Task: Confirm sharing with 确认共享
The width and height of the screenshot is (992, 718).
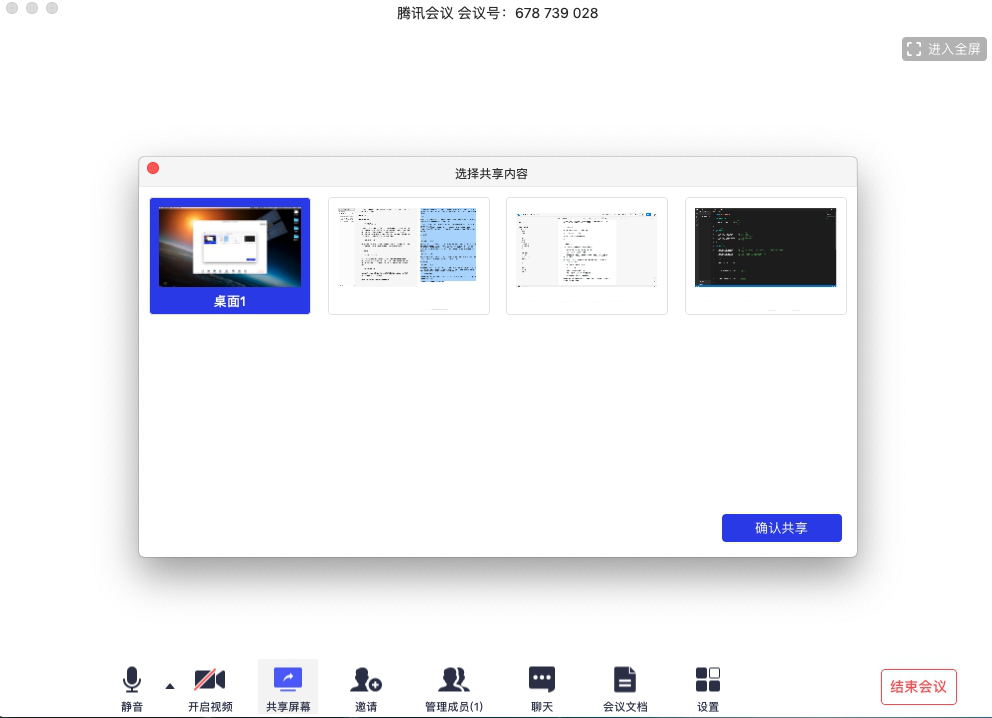Action: (x=781, y=528)
